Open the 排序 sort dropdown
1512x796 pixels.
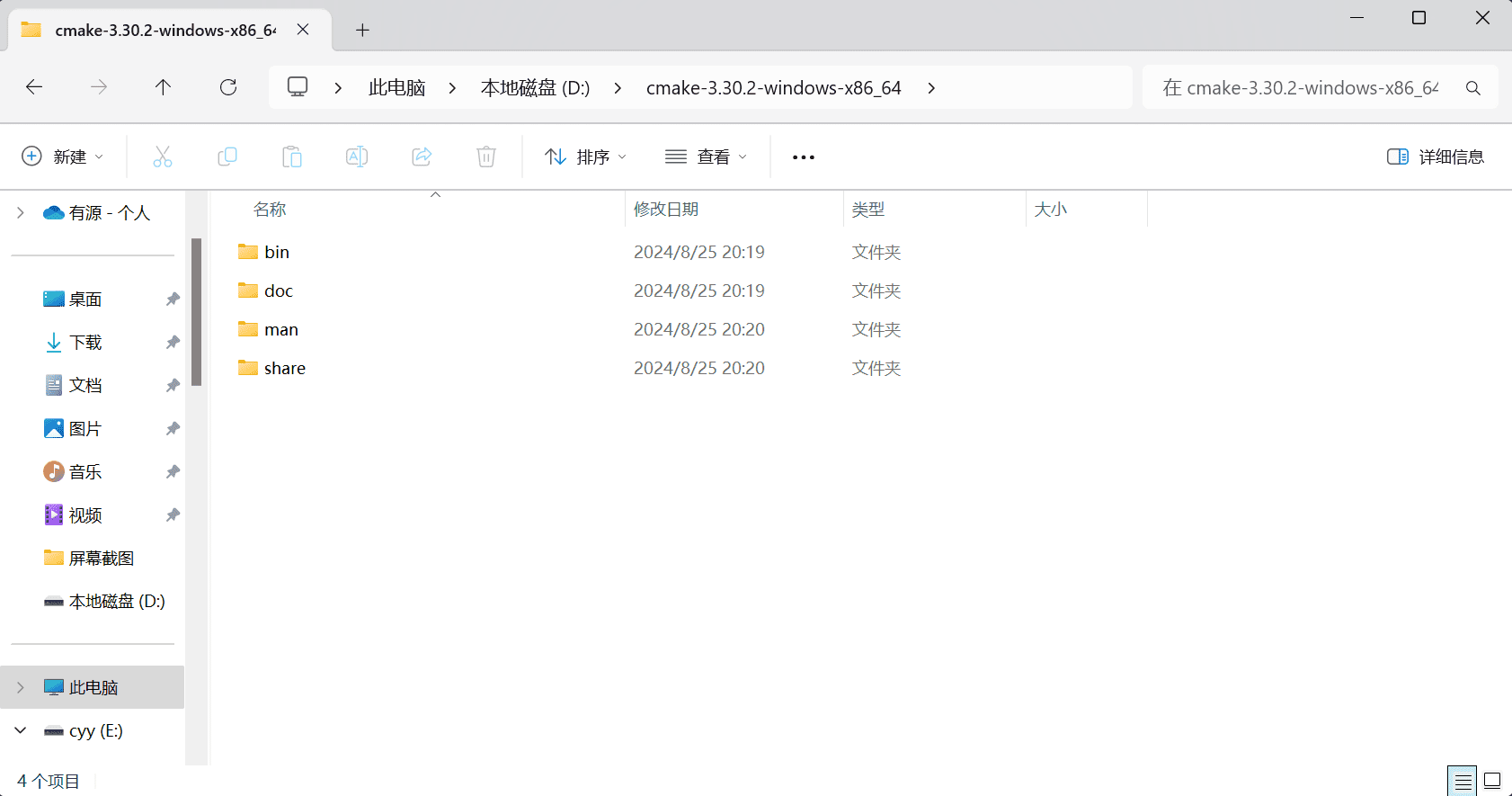[585, 157]
